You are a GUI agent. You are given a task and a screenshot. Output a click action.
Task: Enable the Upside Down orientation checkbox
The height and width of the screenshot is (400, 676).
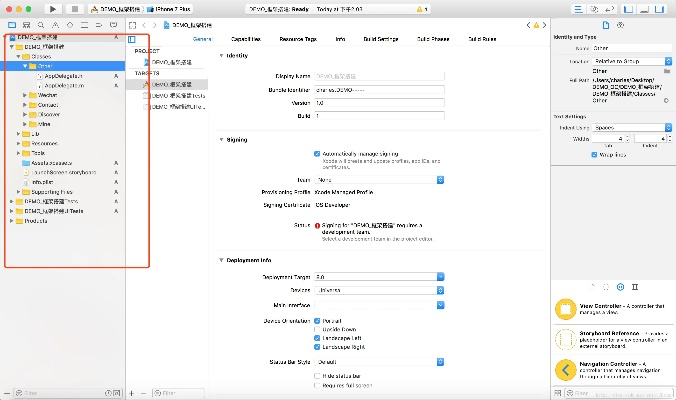coord(317,328)
